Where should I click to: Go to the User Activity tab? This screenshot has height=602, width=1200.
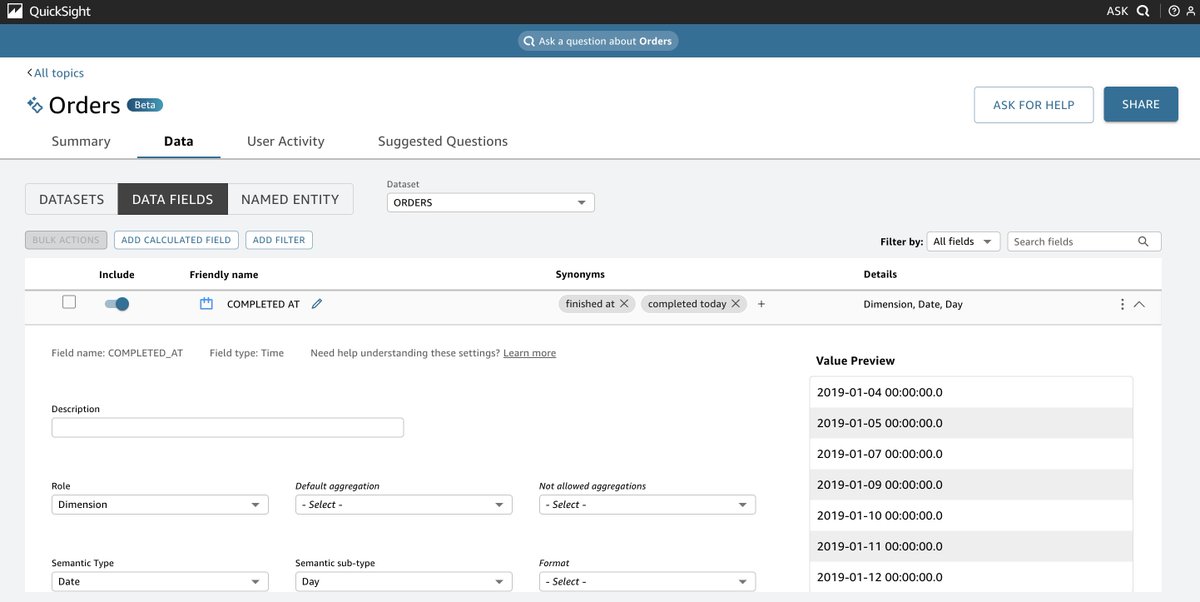click(x=286, y=141)
